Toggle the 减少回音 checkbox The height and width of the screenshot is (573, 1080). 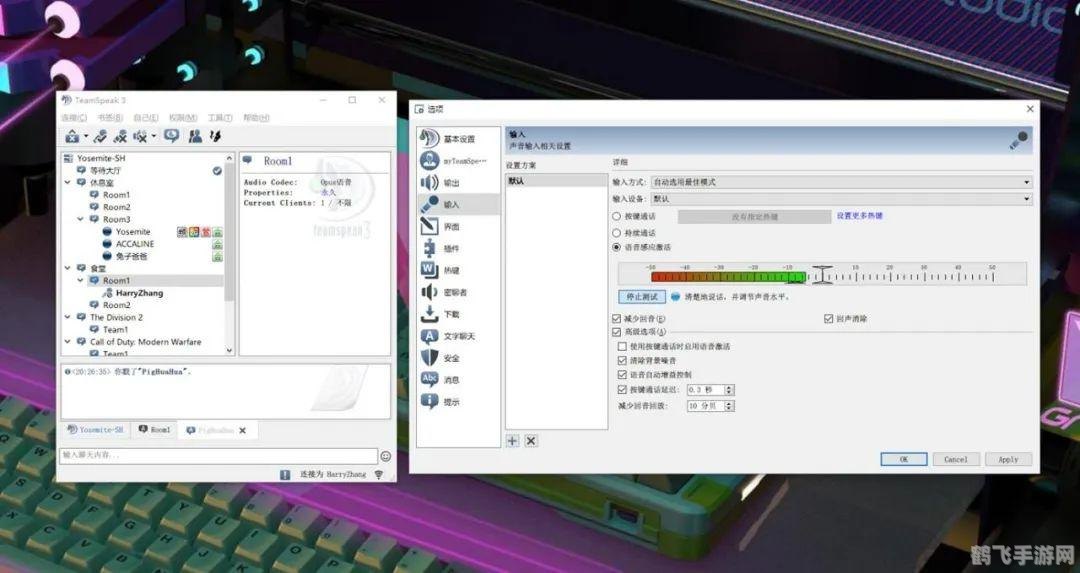[616, 319]
